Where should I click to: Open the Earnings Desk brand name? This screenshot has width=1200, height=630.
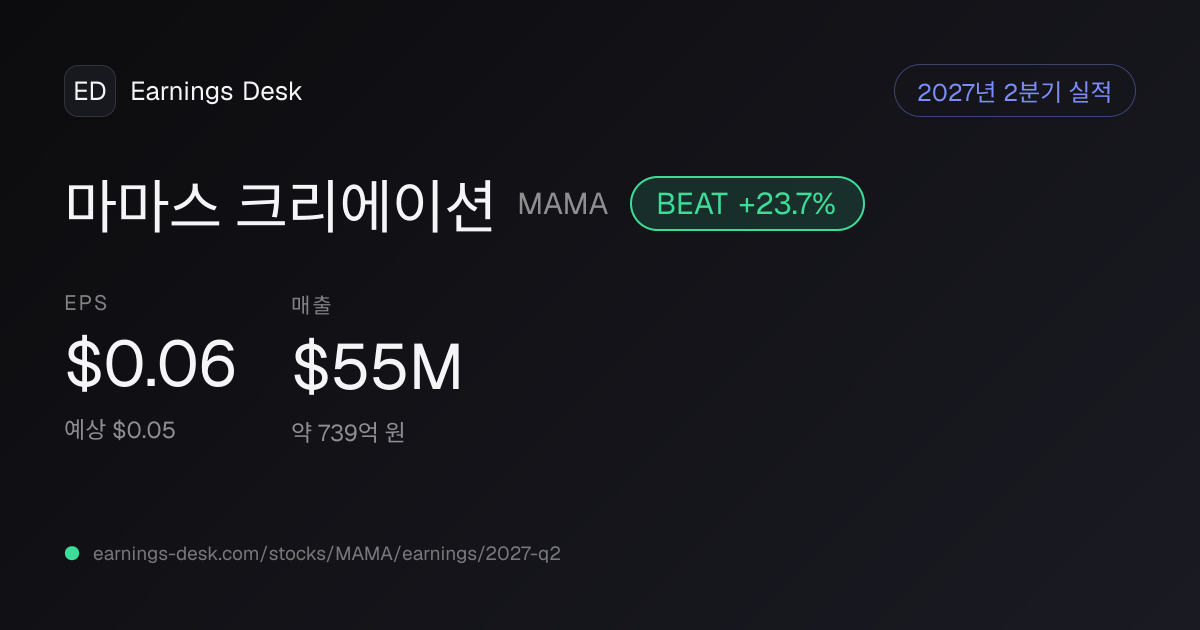[216, 91]
